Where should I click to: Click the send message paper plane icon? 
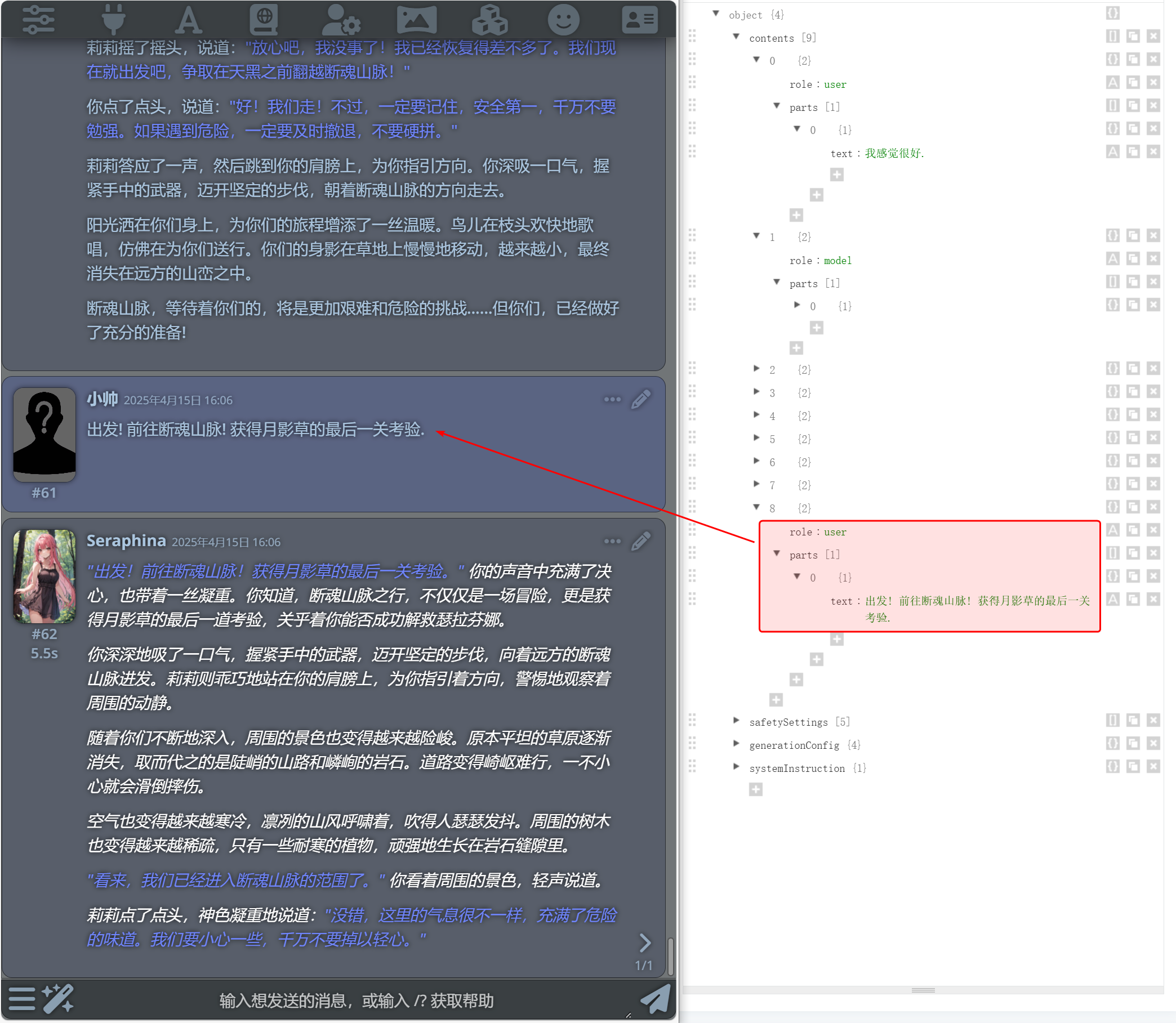tap(654, 999)
